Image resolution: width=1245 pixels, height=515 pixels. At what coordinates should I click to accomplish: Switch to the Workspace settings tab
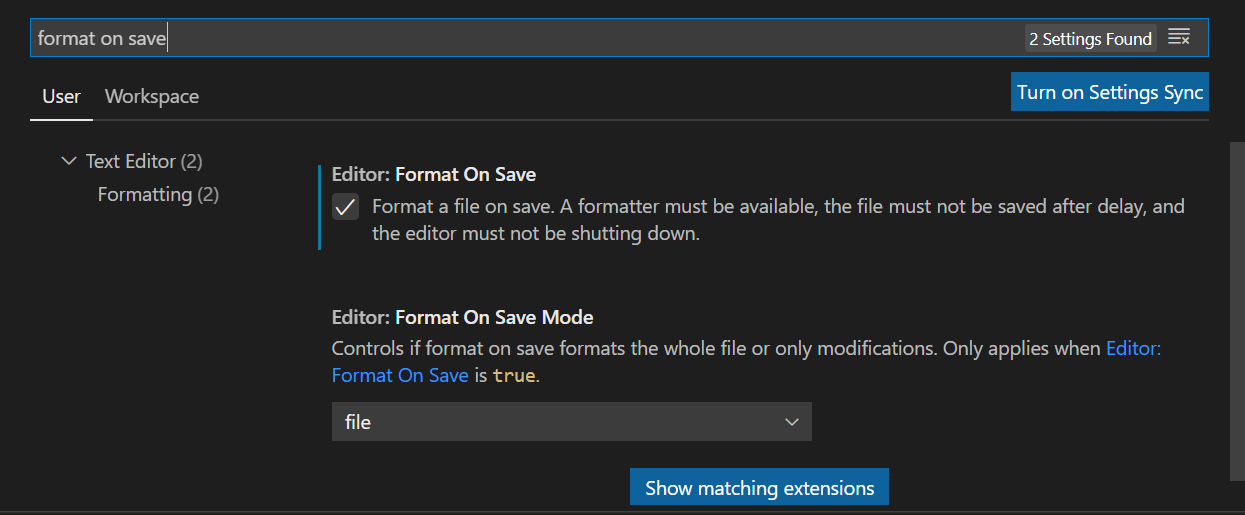coord(152,96)
